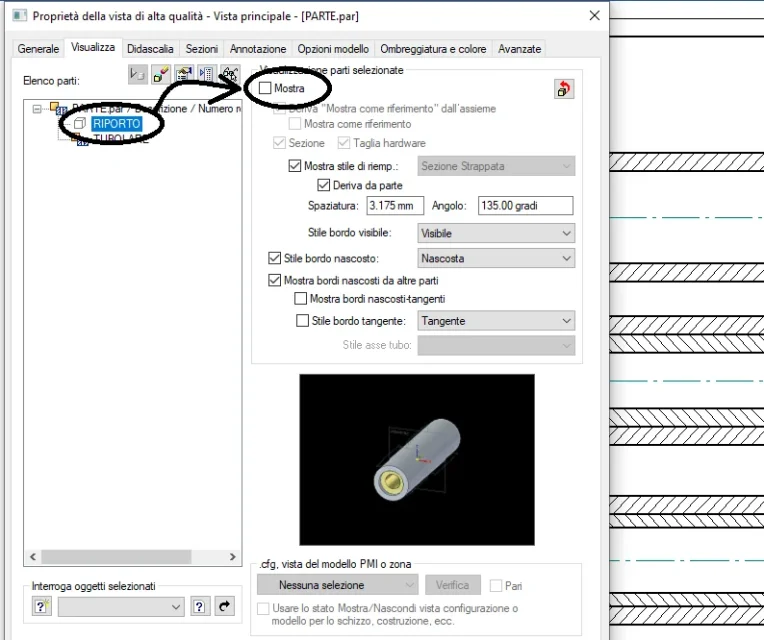Screen dimensions: 764x640
Task: Uncheck Deriva da parte
Action: (324, 185)
